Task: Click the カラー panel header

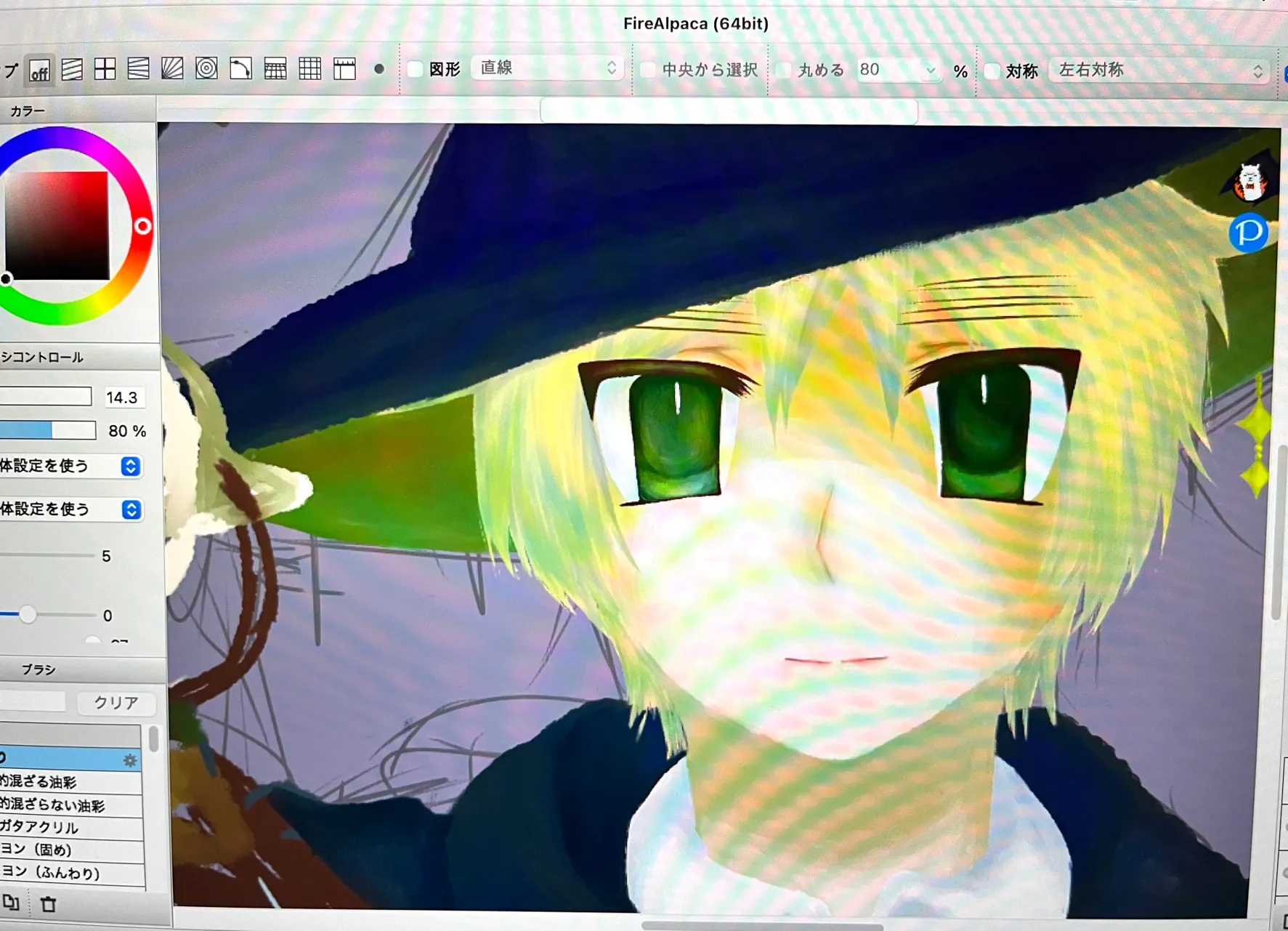Action: click(78, 110)
